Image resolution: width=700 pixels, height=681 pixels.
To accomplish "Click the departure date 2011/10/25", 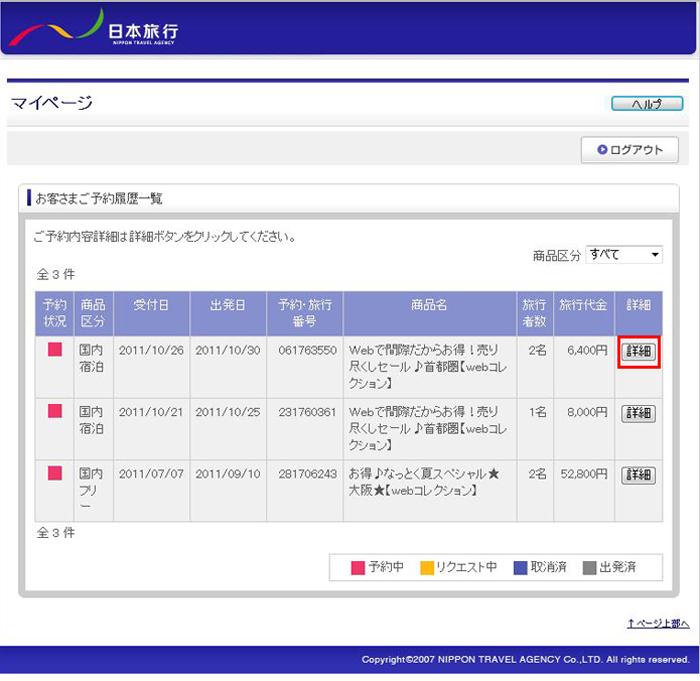I will click(x=228, y=412).
